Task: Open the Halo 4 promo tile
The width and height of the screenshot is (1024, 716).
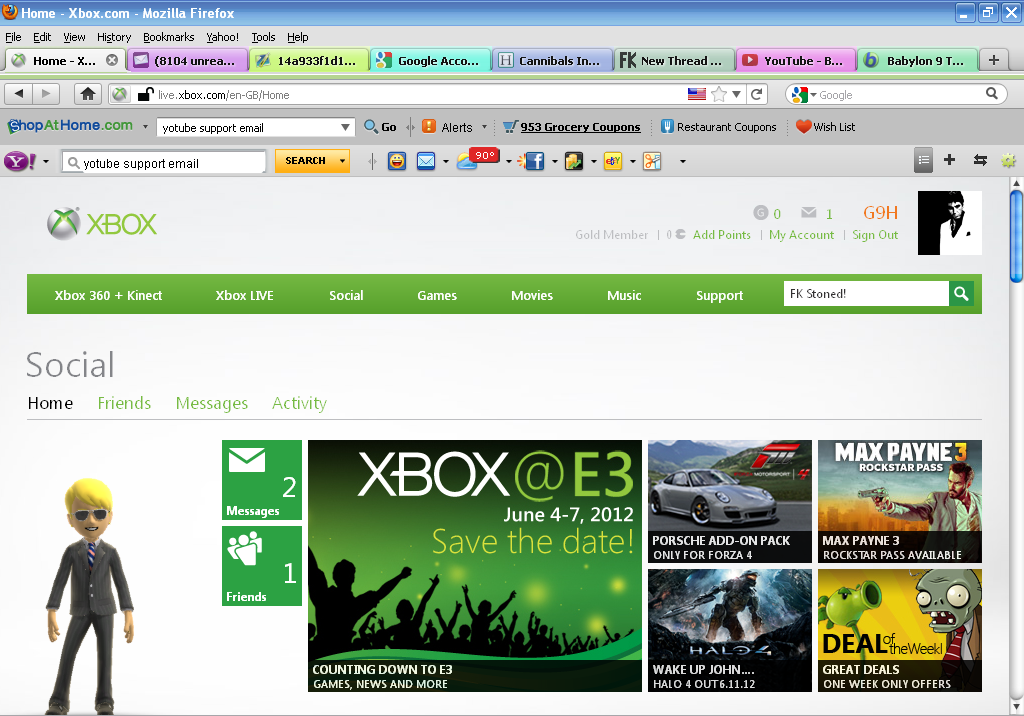Action: [729, 630]
